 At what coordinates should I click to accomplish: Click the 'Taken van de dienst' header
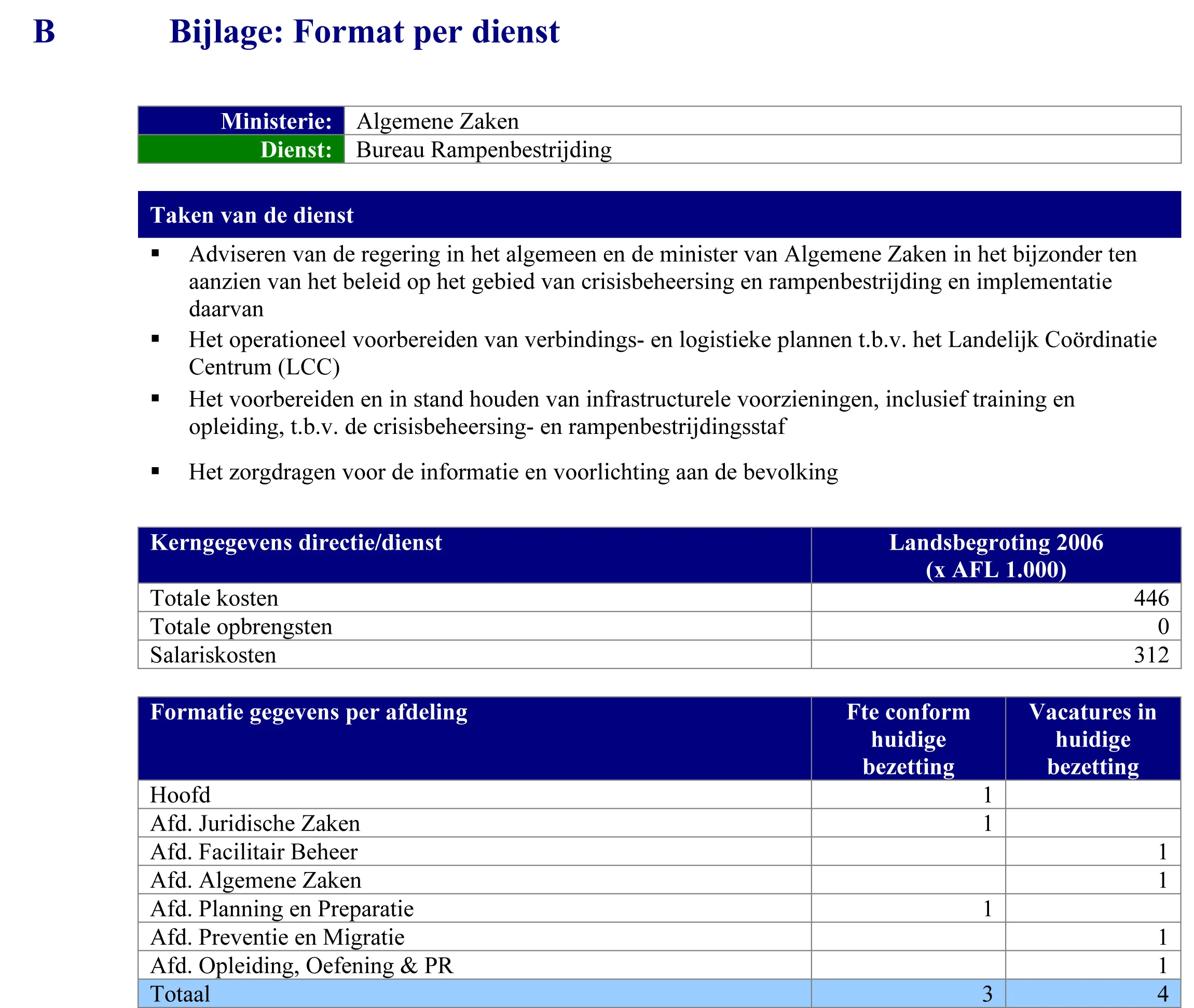pyautogui.click(x=252, y=215)
